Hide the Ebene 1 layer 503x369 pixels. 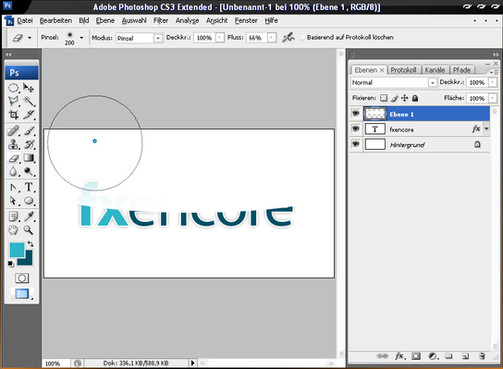click(x=356, y=114)
